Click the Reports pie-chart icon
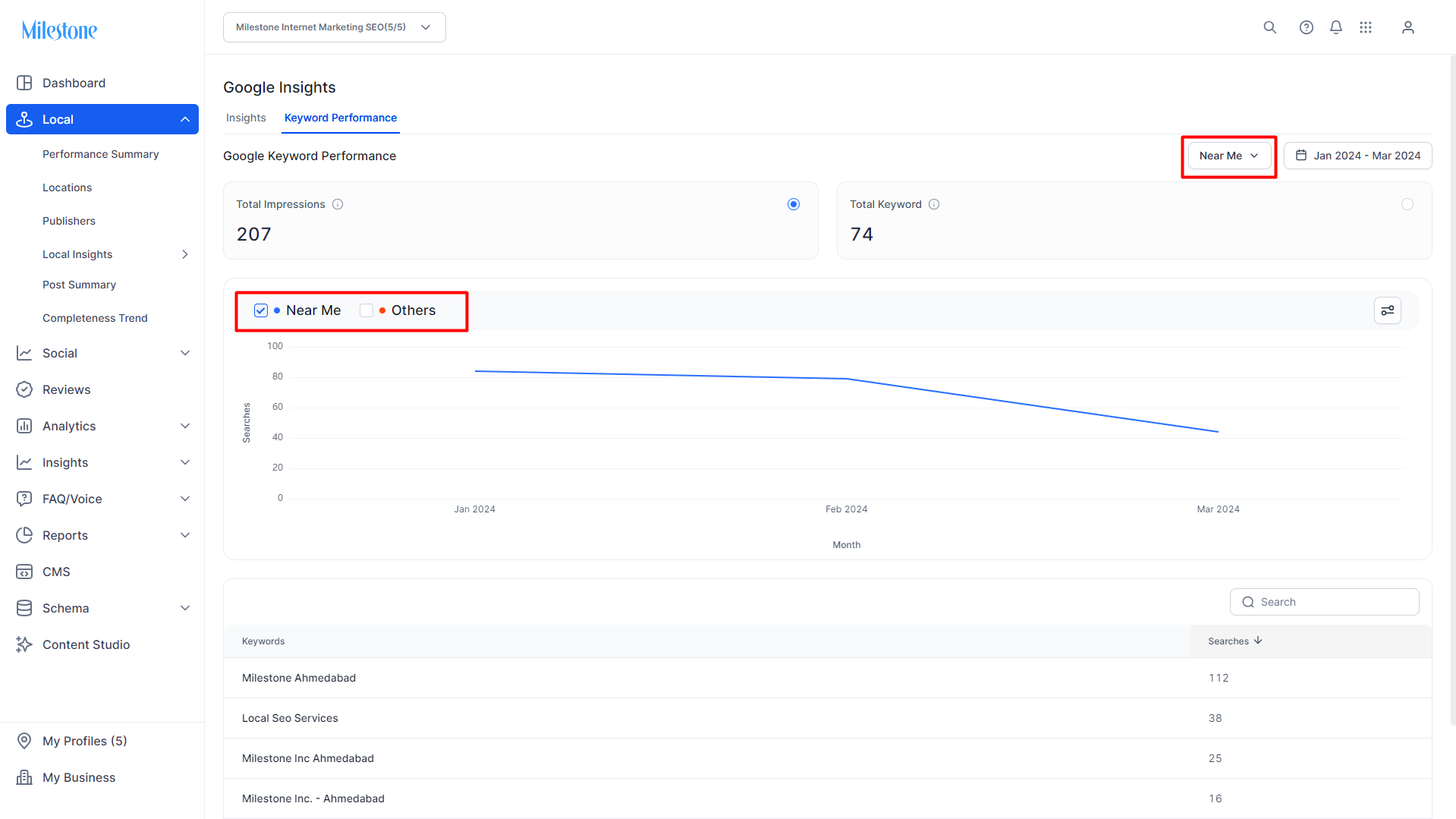 coord(24,535)
